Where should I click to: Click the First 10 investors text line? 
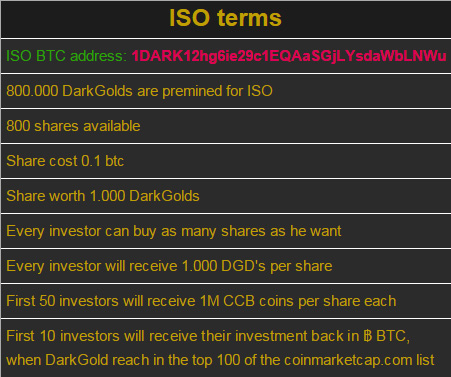tap(208, 336)
